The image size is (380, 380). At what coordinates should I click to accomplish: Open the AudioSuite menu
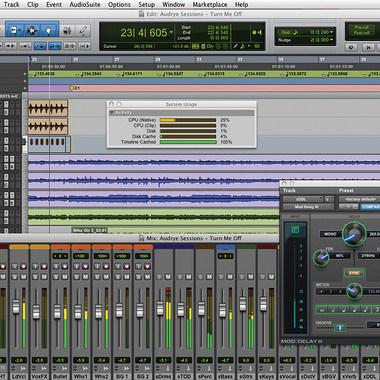coord(85,5)
